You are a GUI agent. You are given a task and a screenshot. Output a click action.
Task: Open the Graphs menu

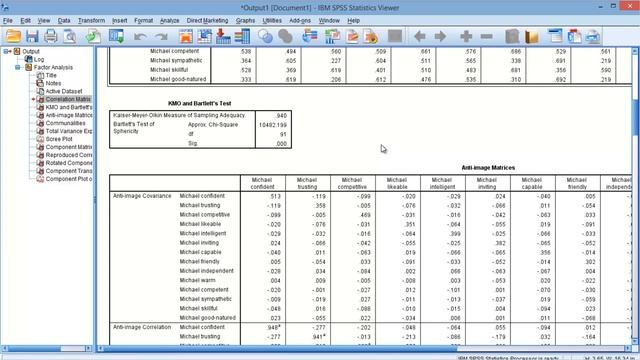(245, 20)
